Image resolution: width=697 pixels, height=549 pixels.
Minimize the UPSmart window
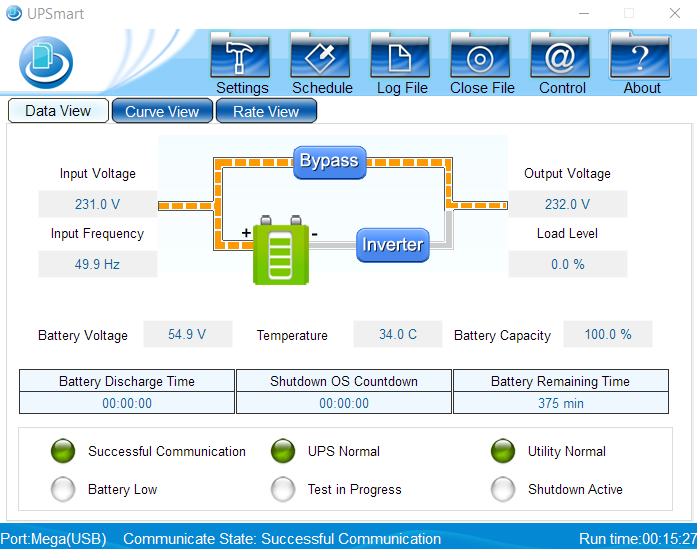click(584, 13)
